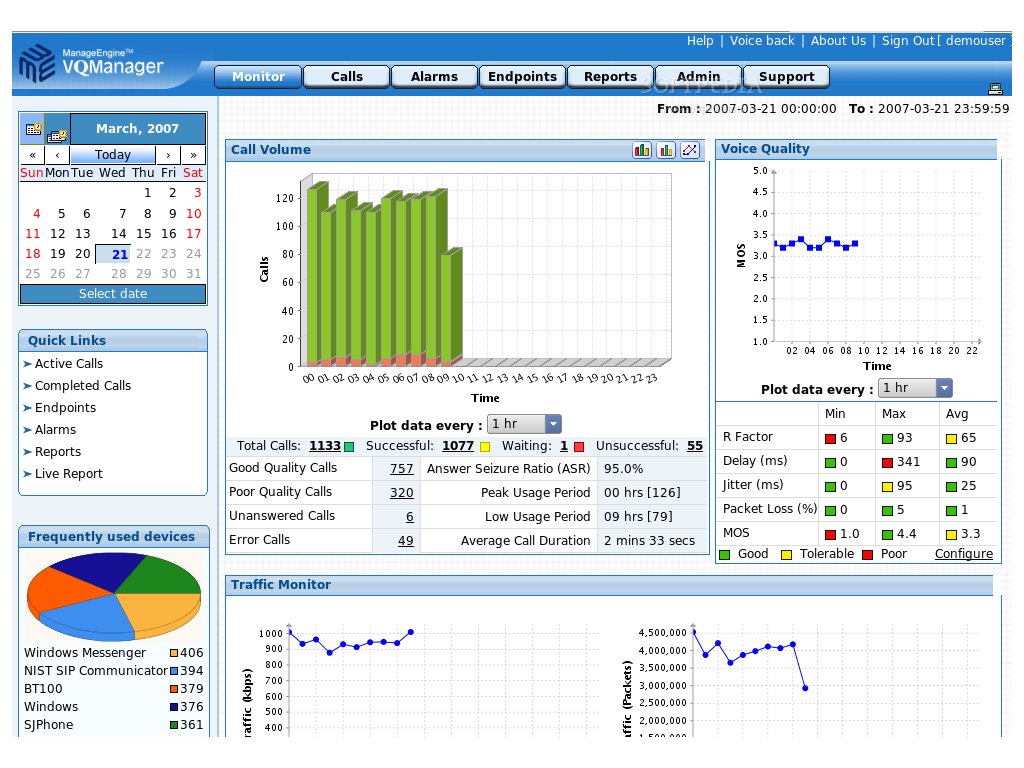1024x768 pixels.
Task: Go to previous year in calendar
Action: (33, 155)
